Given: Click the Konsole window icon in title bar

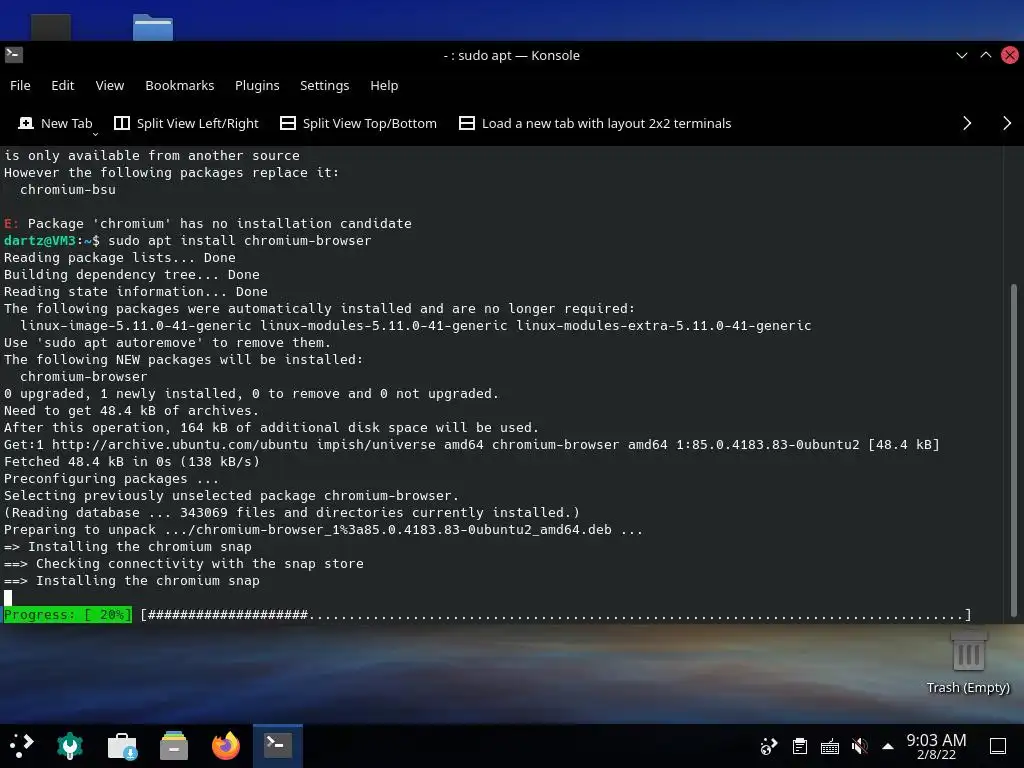Looking at the screenshot, I should (x=14, y=55).
